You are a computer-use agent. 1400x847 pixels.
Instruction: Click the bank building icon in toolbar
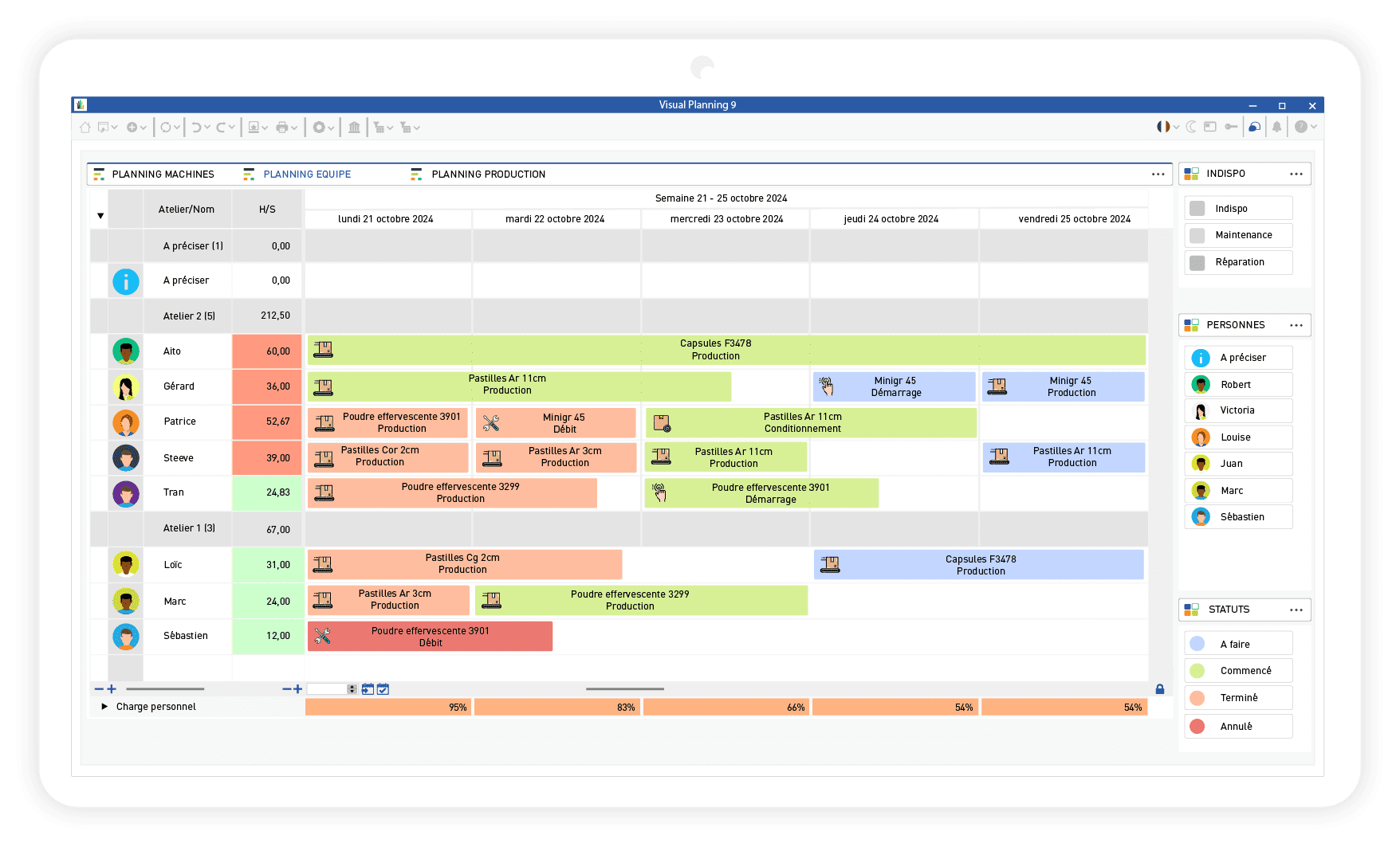(x=354, y=127)
